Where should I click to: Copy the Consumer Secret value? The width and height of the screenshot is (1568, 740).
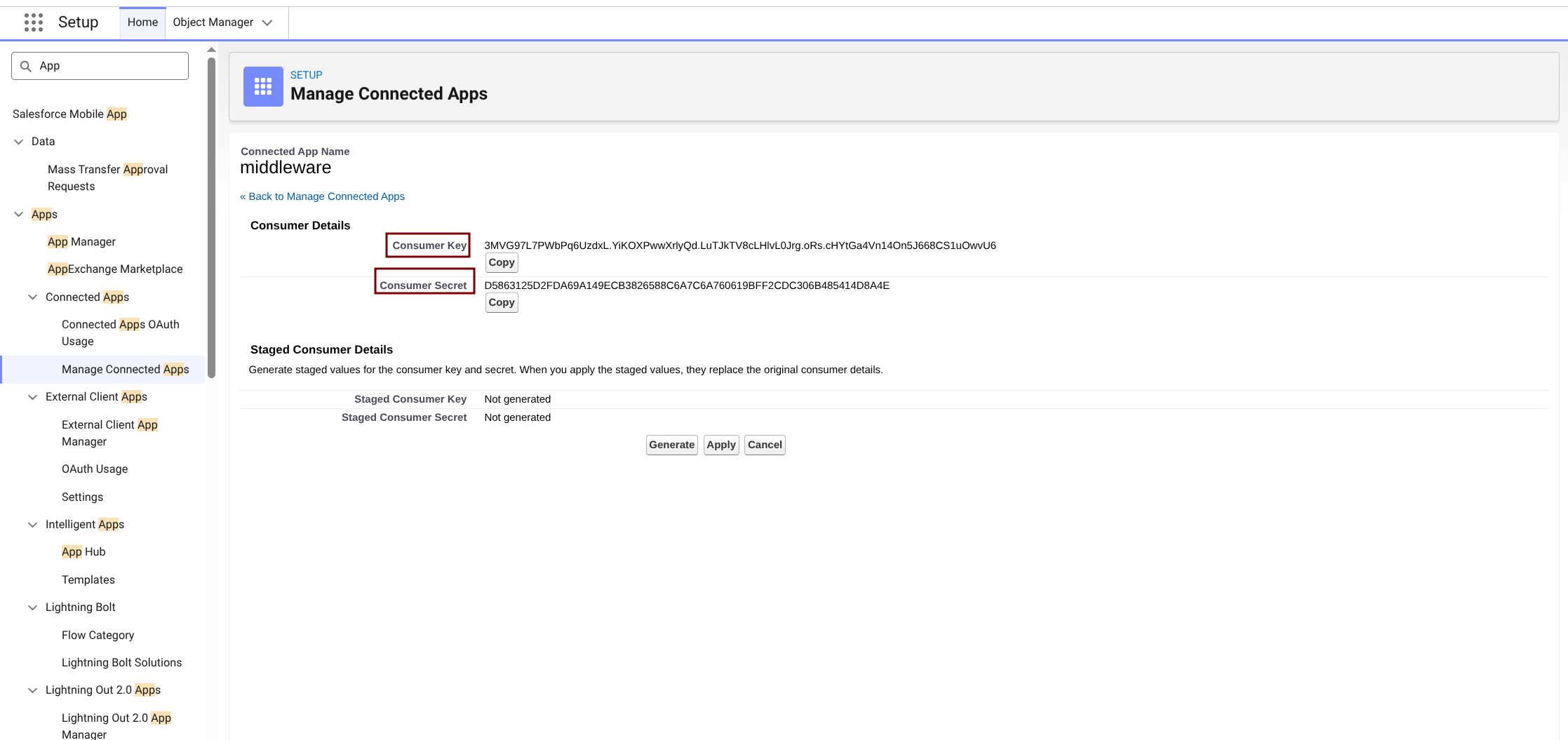[502, 302]
